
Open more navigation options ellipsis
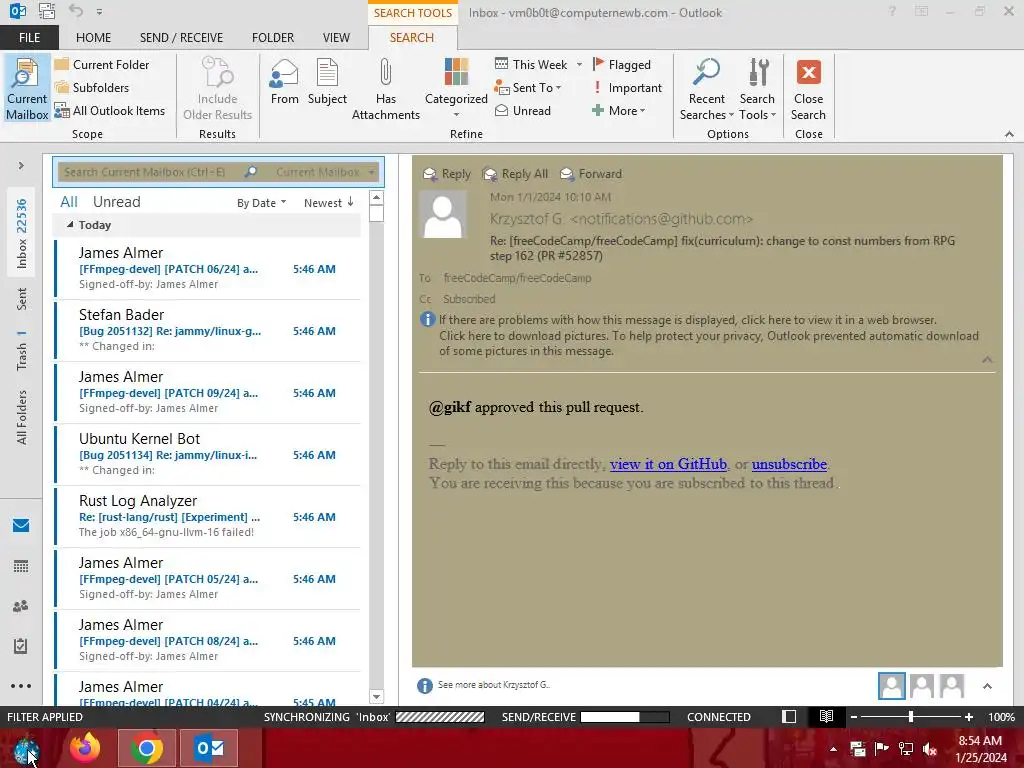pyautogui.click(x=21, y=686)
